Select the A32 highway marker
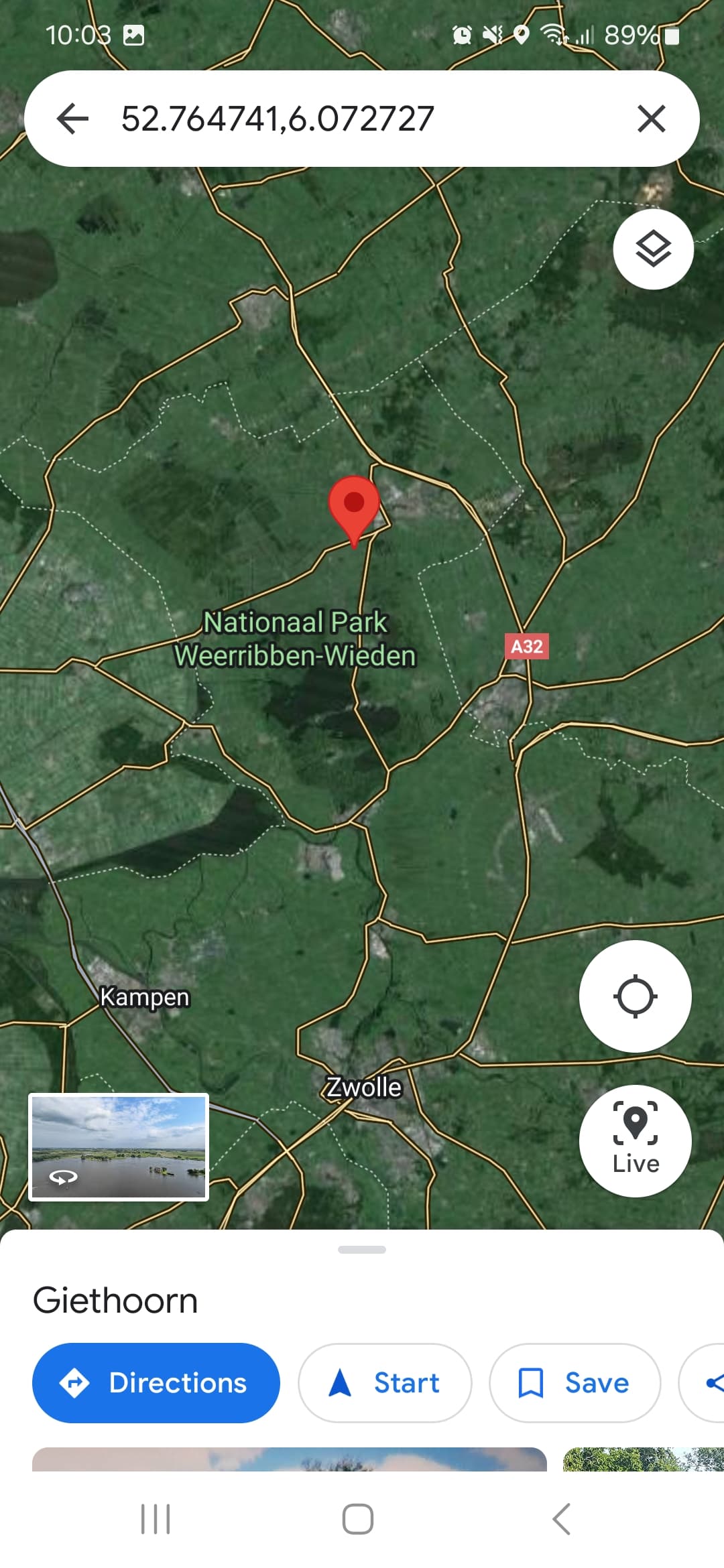724x1568 pixels. (526, 647)
